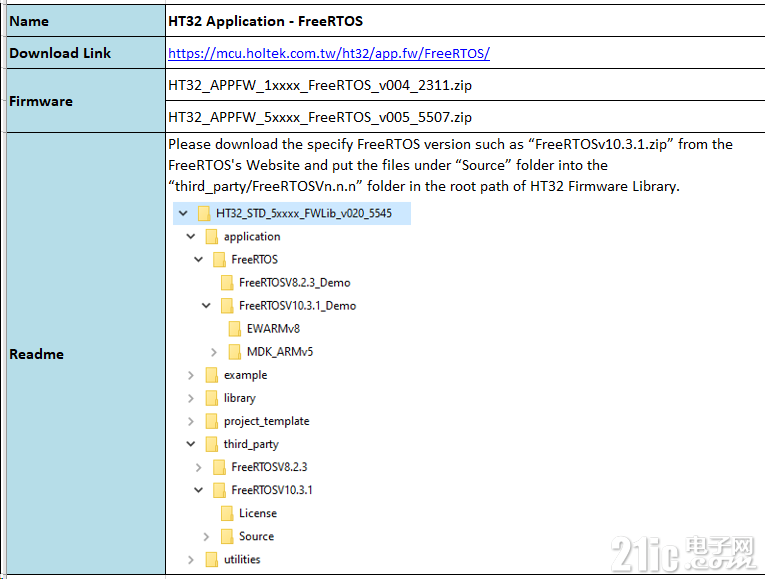Click the Source folder icon
765x579 pixels.
click(227, 537)
